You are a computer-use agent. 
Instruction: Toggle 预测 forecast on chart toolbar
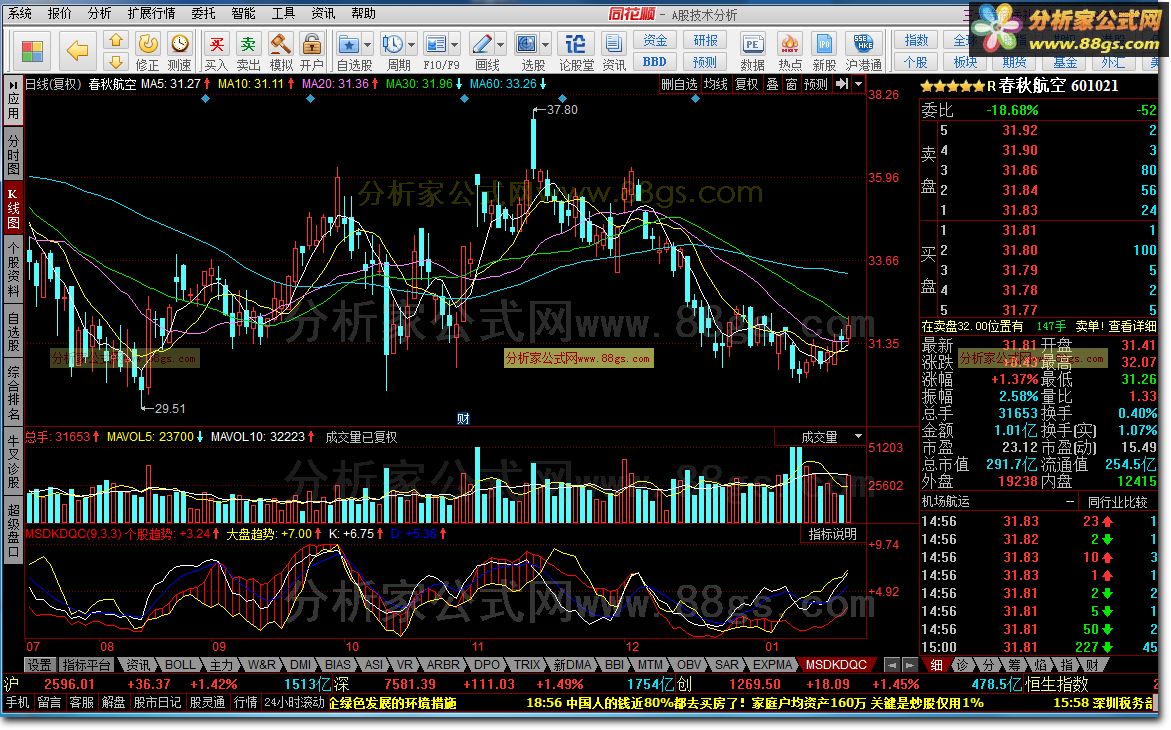tap(816, 84)
